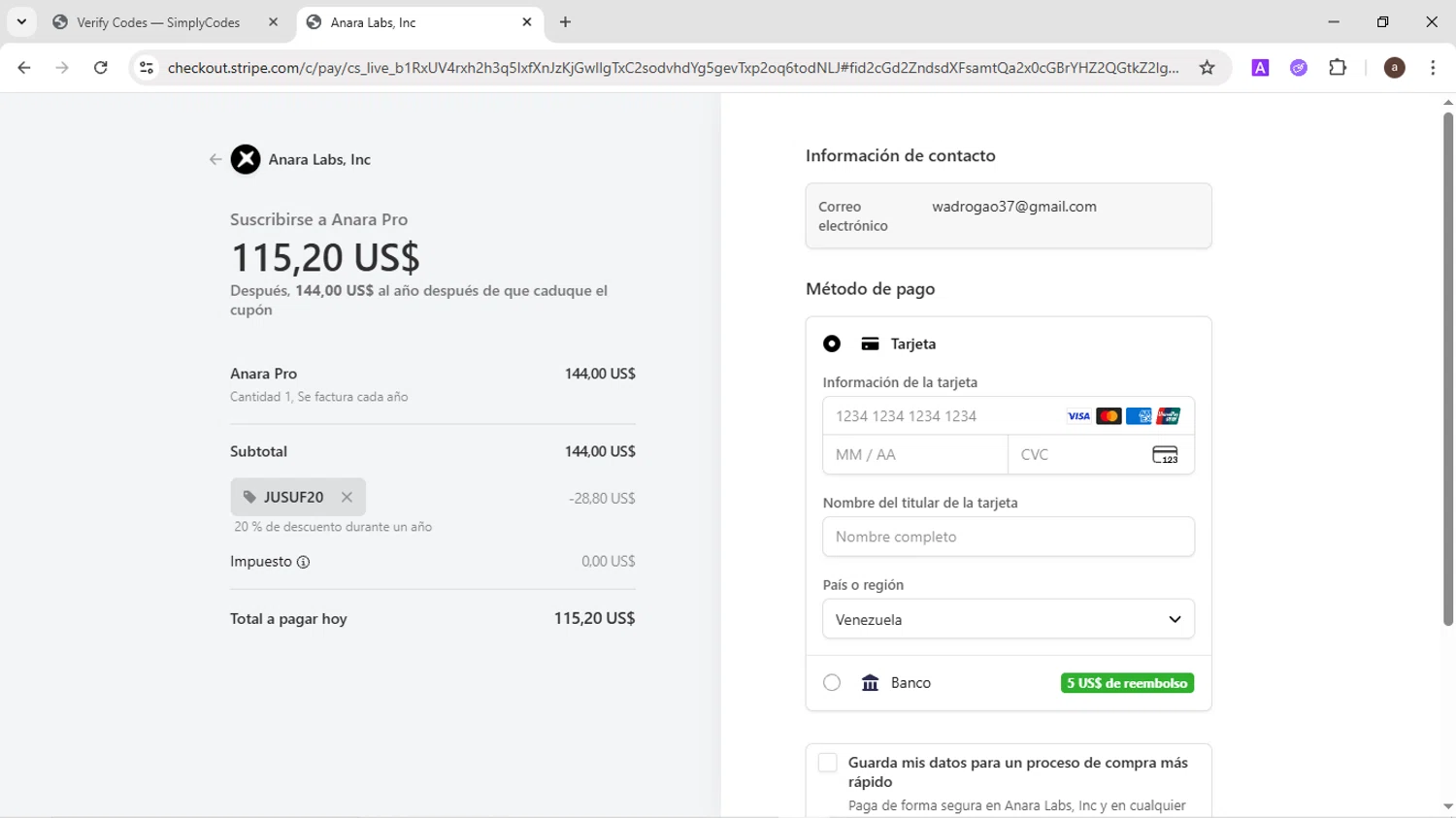Image resolution: width=1456 pixels, height=818 pixels.
Task: Click the UnionPay card logo
Action: (1169, 416)
